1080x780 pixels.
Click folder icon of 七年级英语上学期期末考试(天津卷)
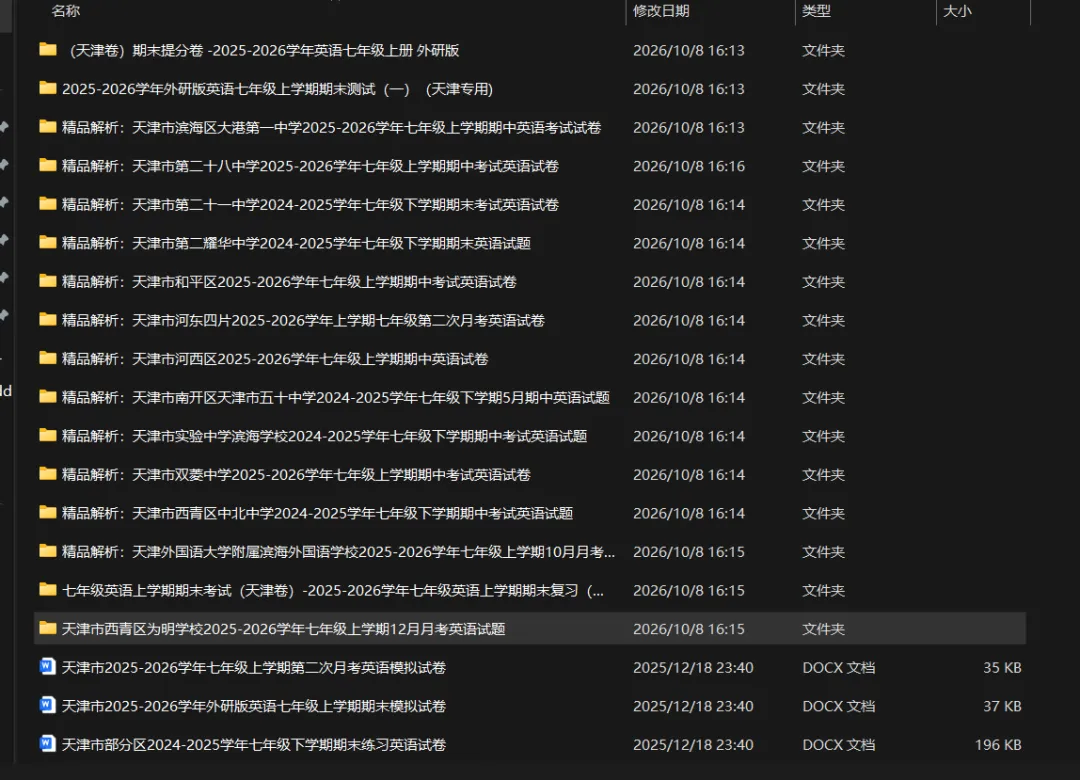pyautogui.click(x=48, y=589)
